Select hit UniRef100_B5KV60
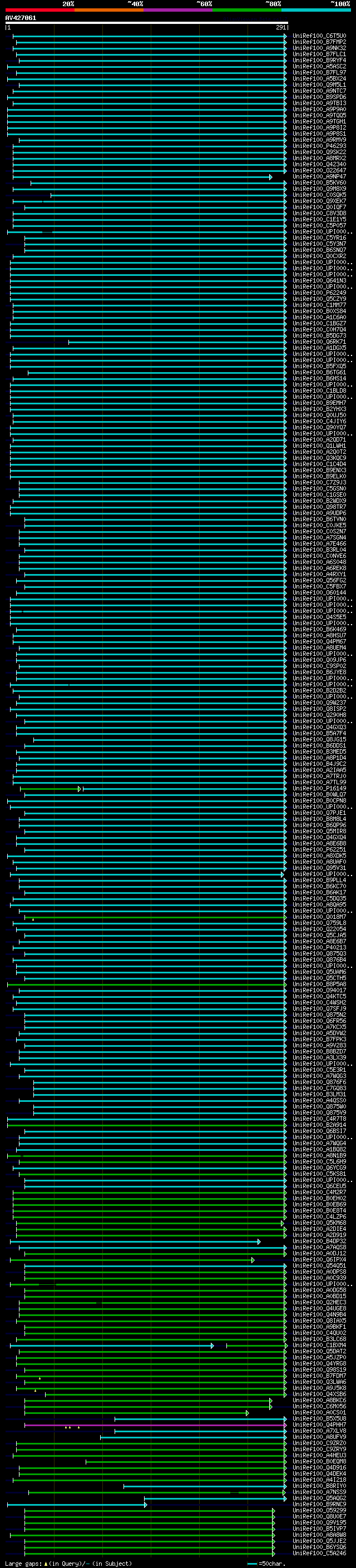 tap(319, 182)
